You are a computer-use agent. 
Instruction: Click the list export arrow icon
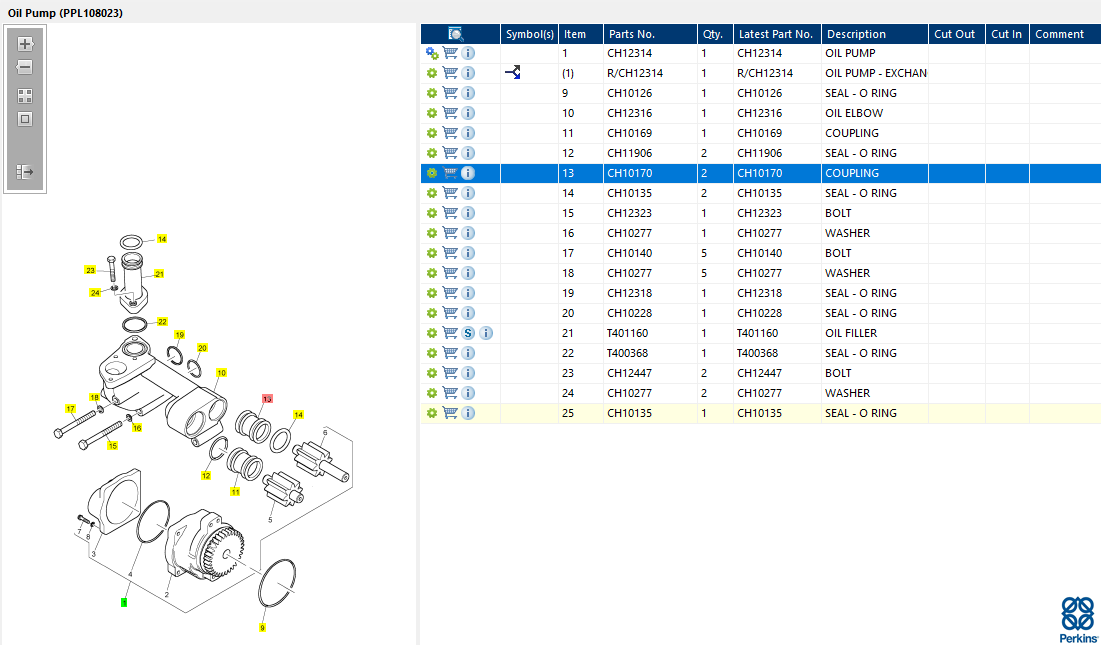click(x=26, y=172)
